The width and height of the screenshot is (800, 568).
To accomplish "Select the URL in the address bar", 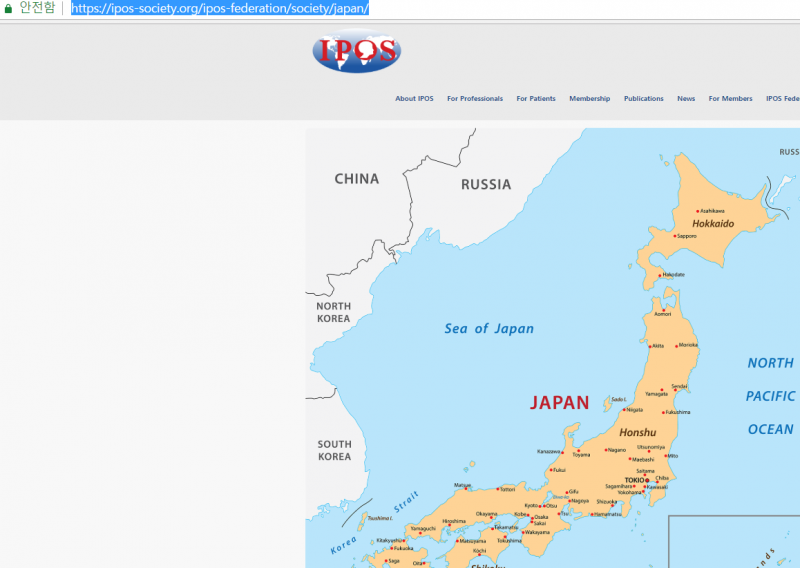I will pos(220,8).
